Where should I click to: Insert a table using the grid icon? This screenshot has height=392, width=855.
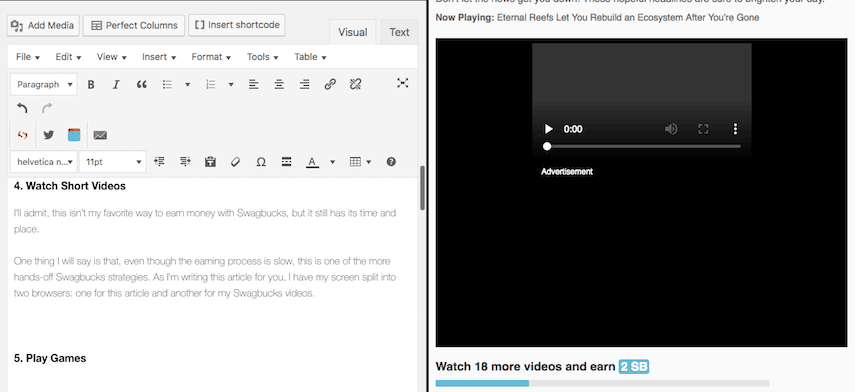[x=355, y=162]
